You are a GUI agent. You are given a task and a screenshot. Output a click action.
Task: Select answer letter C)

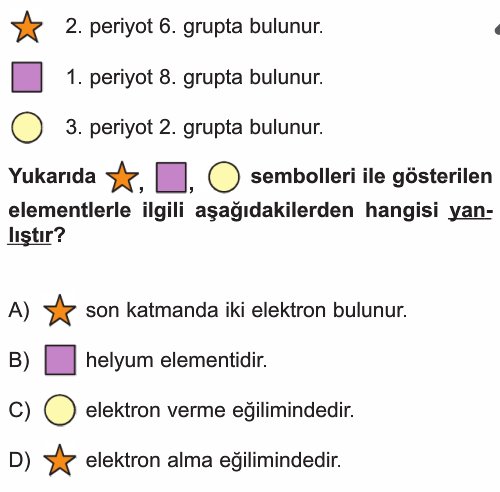tap(19, 410)
